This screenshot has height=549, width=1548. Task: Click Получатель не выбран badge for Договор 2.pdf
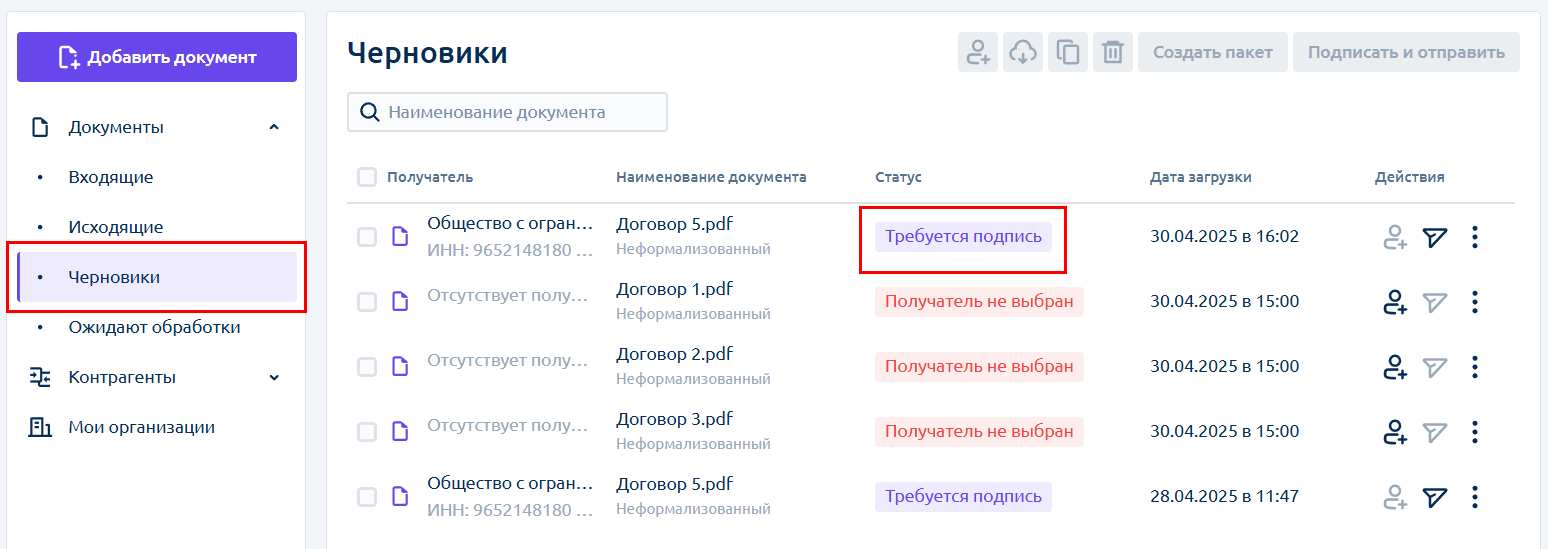point(979,366)
